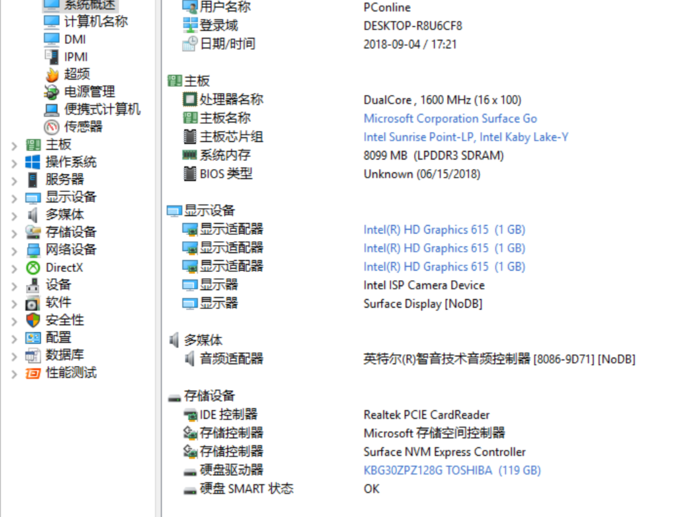Open first Intel HD Graphics 615 link
Screen dimensions: 700x517
coord(444,229)
